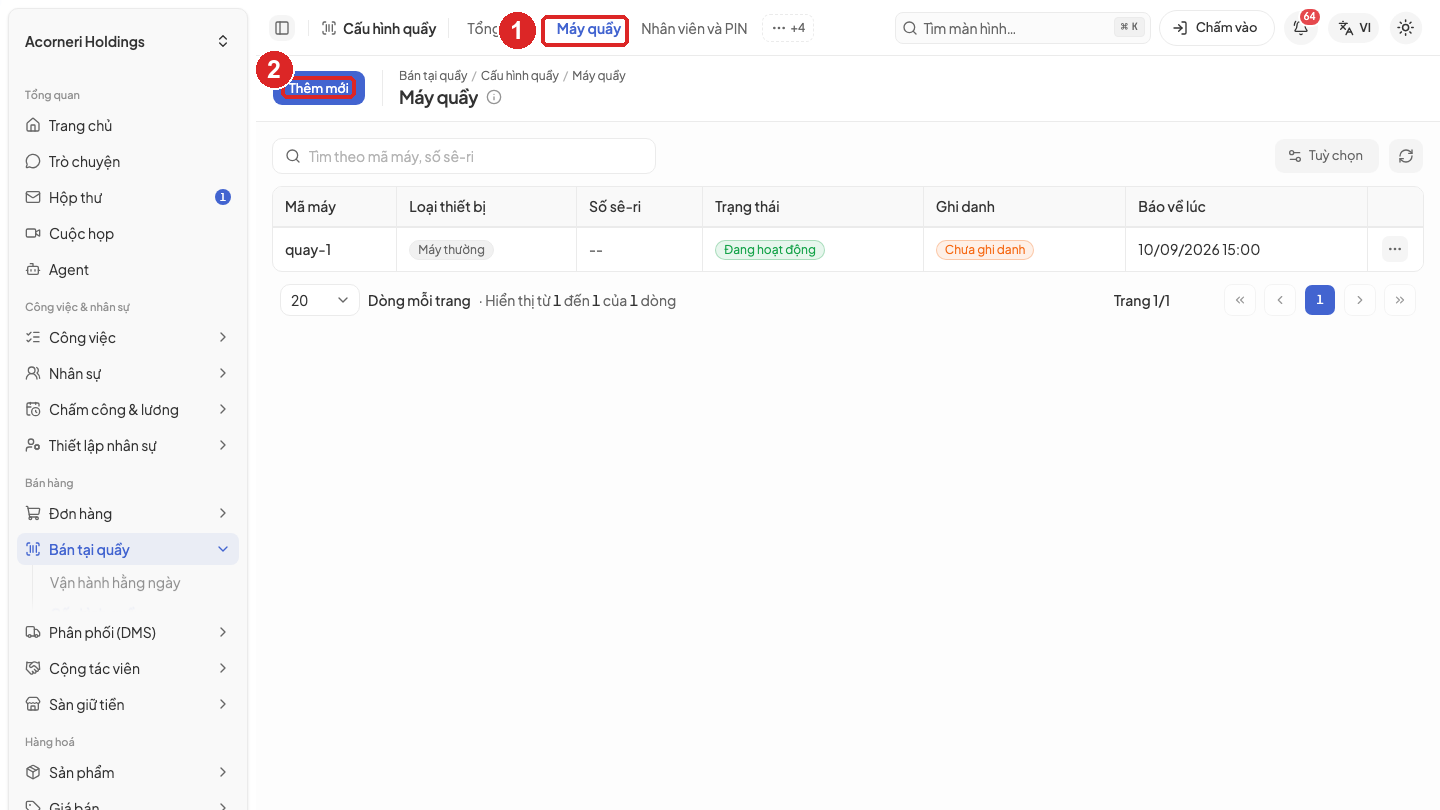
Task: Expand Phân phối (DMS) menu
Action: pyautogui.click(x=128, y=633)
